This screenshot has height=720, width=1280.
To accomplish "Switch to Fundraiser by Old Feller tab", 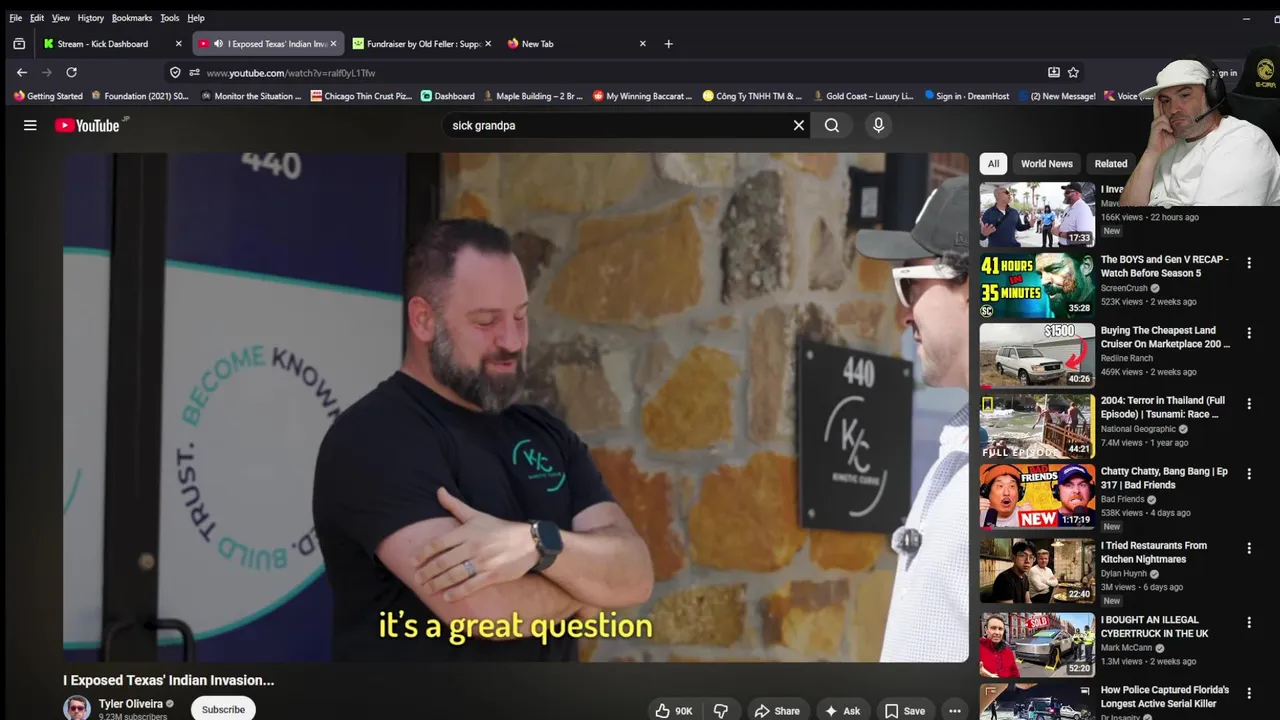I will coord(423,44).
